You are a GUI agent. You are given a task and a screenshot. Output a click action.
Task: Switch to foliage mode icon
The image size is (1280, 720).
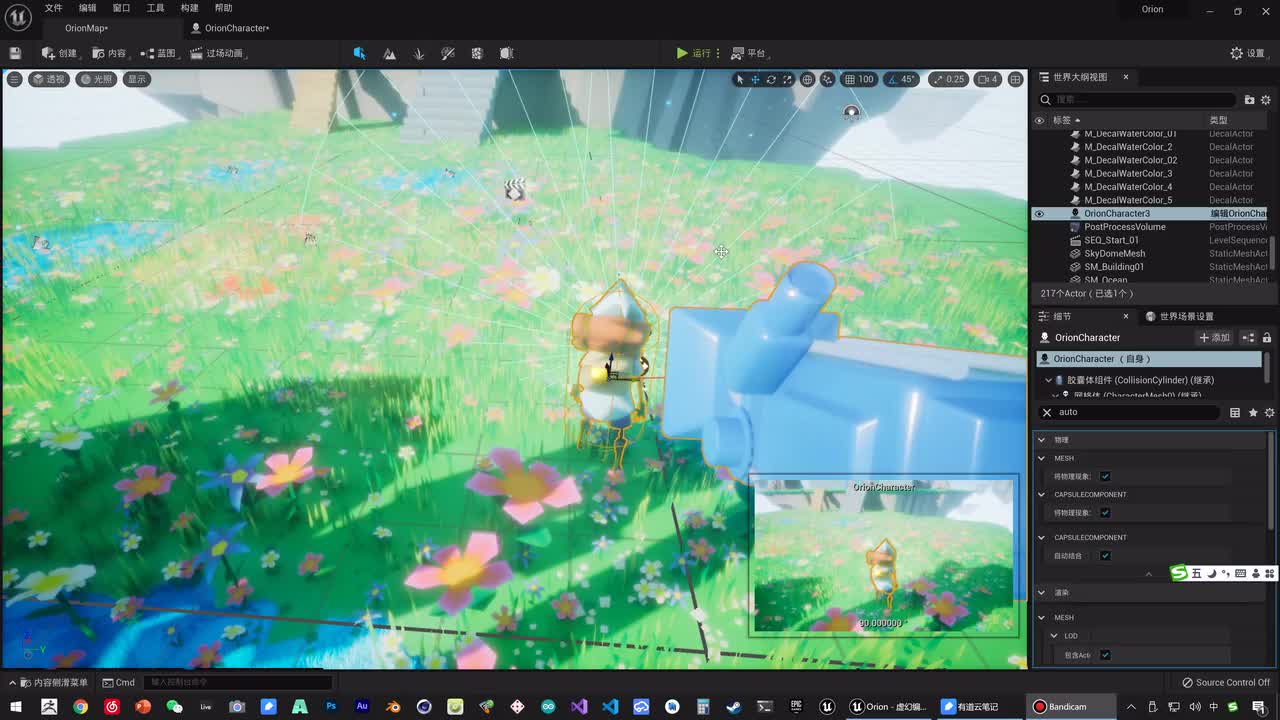click(419, 53)
